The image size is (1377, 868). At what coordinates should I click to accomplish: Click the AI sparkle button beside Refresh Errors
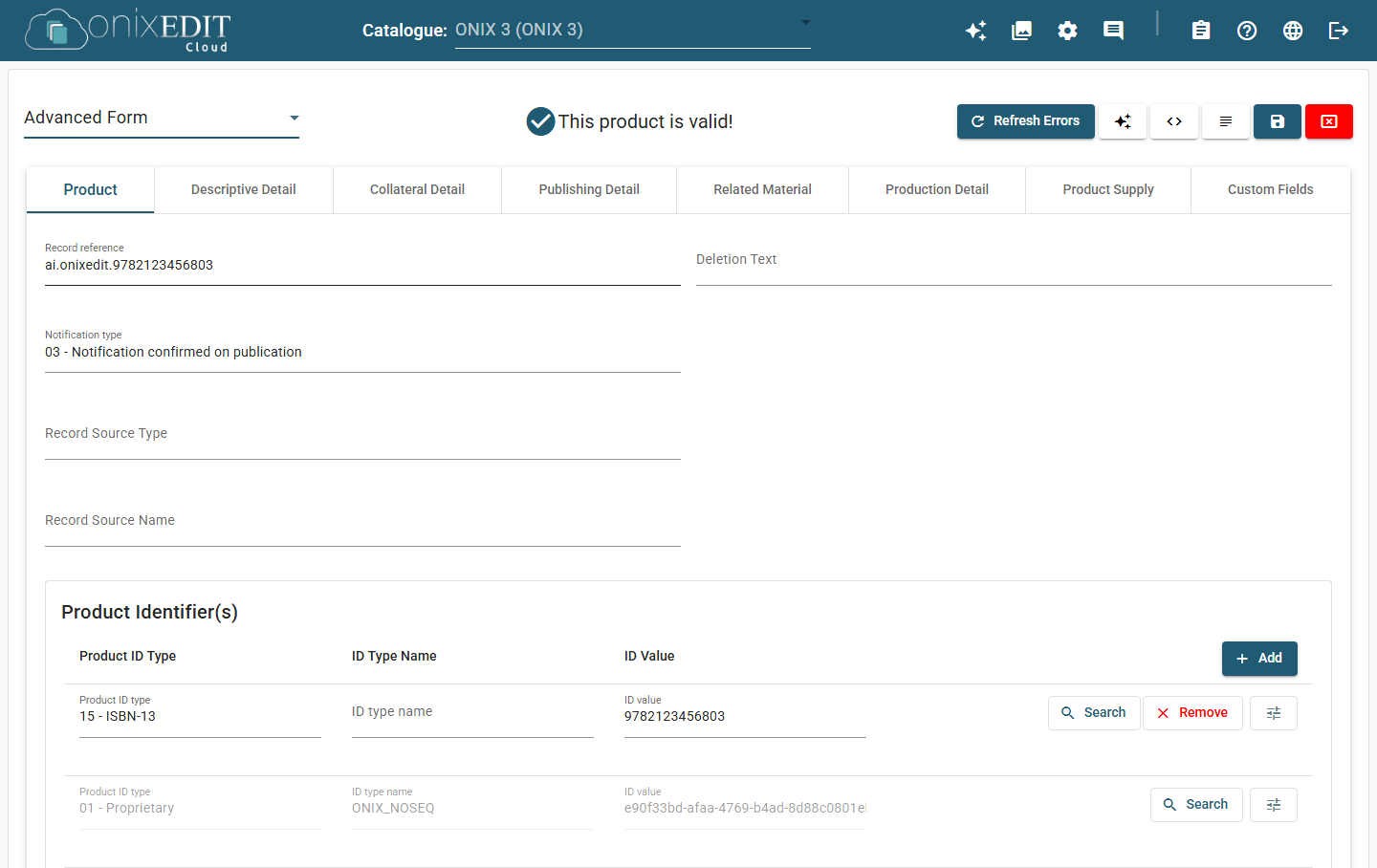(1123, 121)
